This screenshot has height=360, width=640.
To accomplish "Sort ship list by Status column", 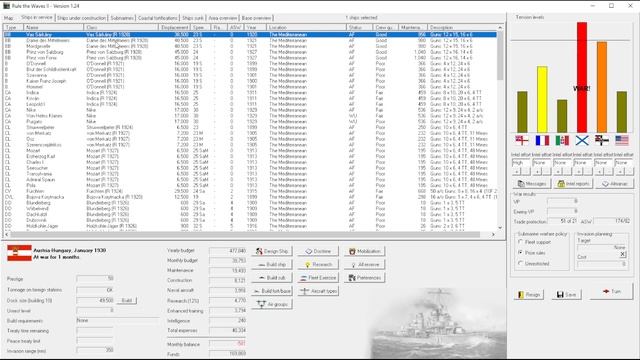I will click(359, 27).
